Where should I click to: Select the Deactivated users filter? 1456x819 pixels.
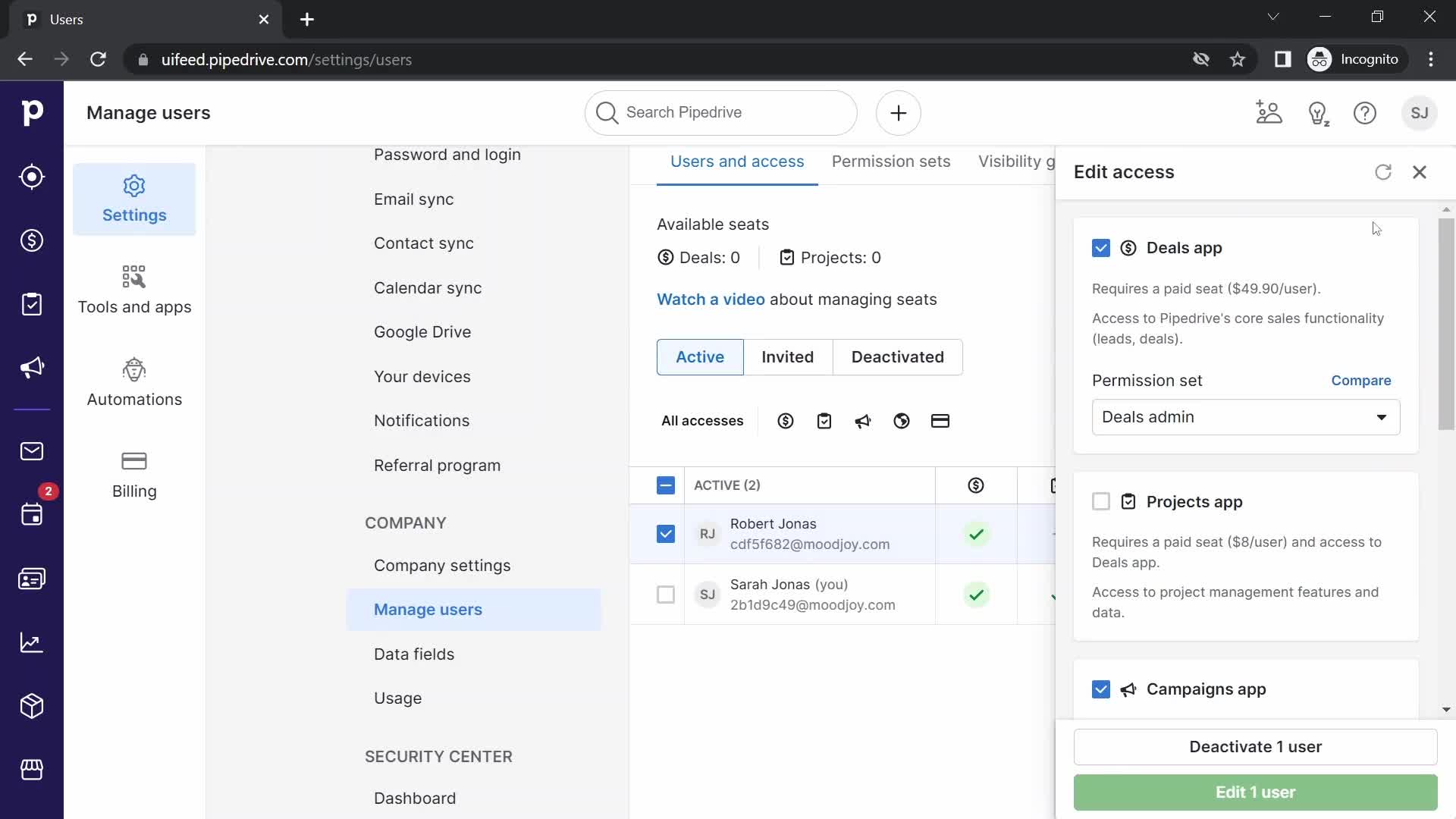(x=898, y=357)
